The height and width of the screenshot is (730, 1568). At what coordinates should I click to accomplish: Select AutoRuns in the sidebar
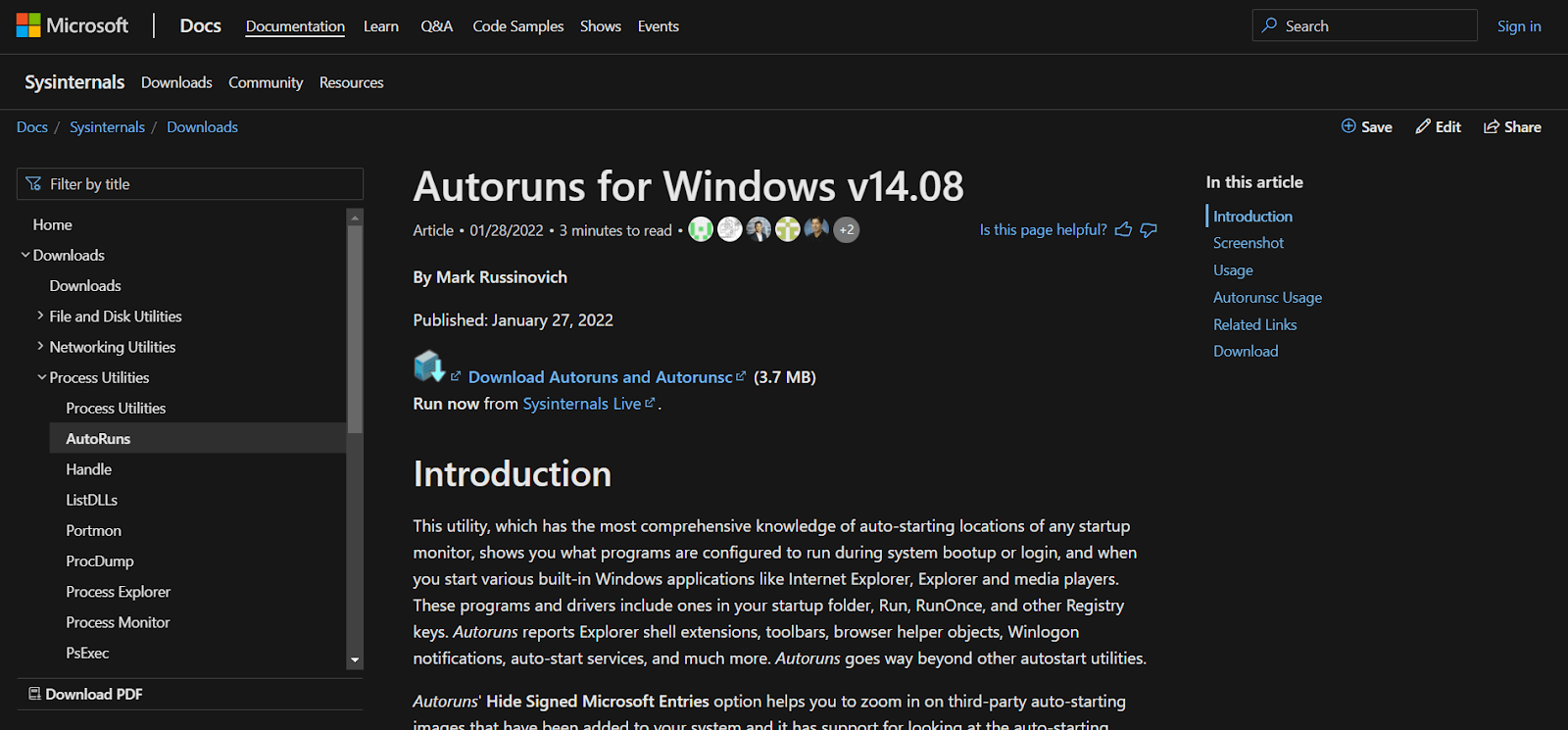click(198, 438)
